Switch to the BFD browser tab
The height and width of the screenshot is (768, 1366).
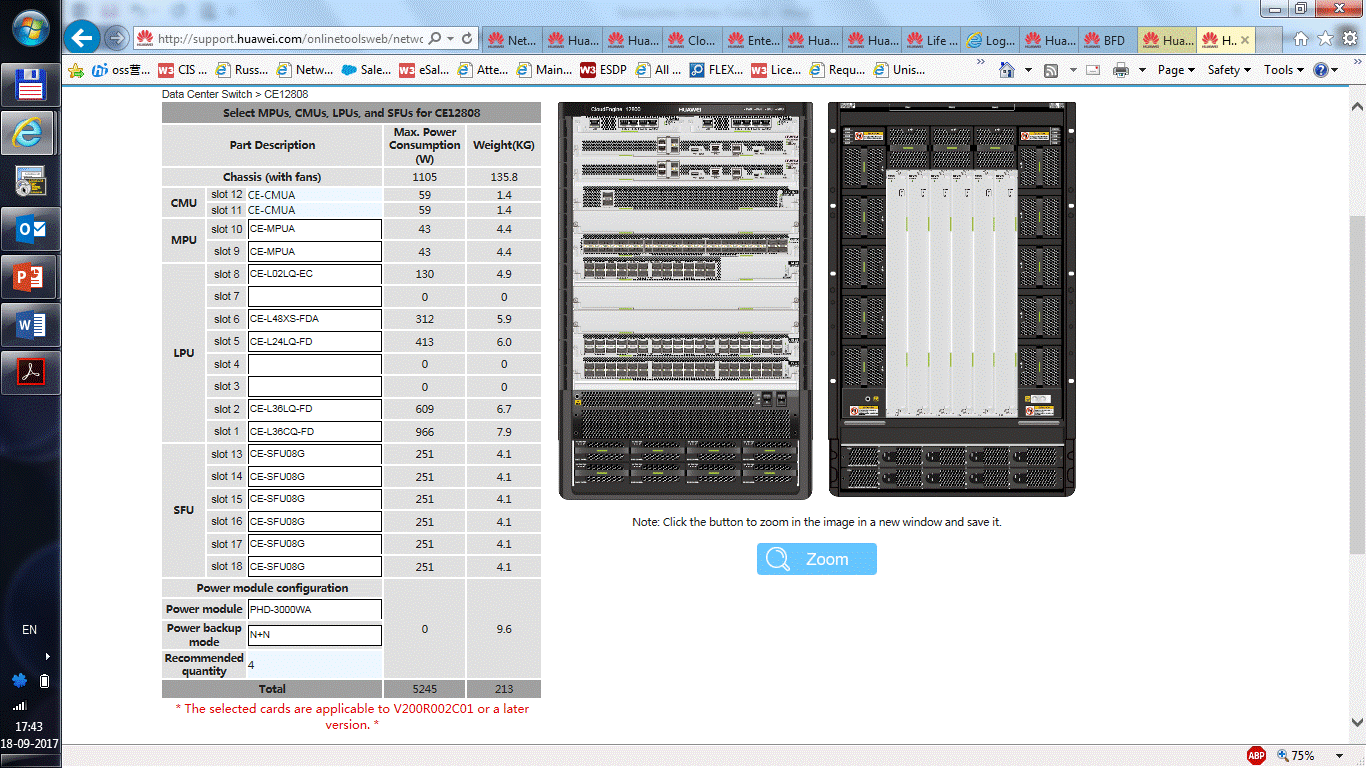click(x=1109, y=40)
